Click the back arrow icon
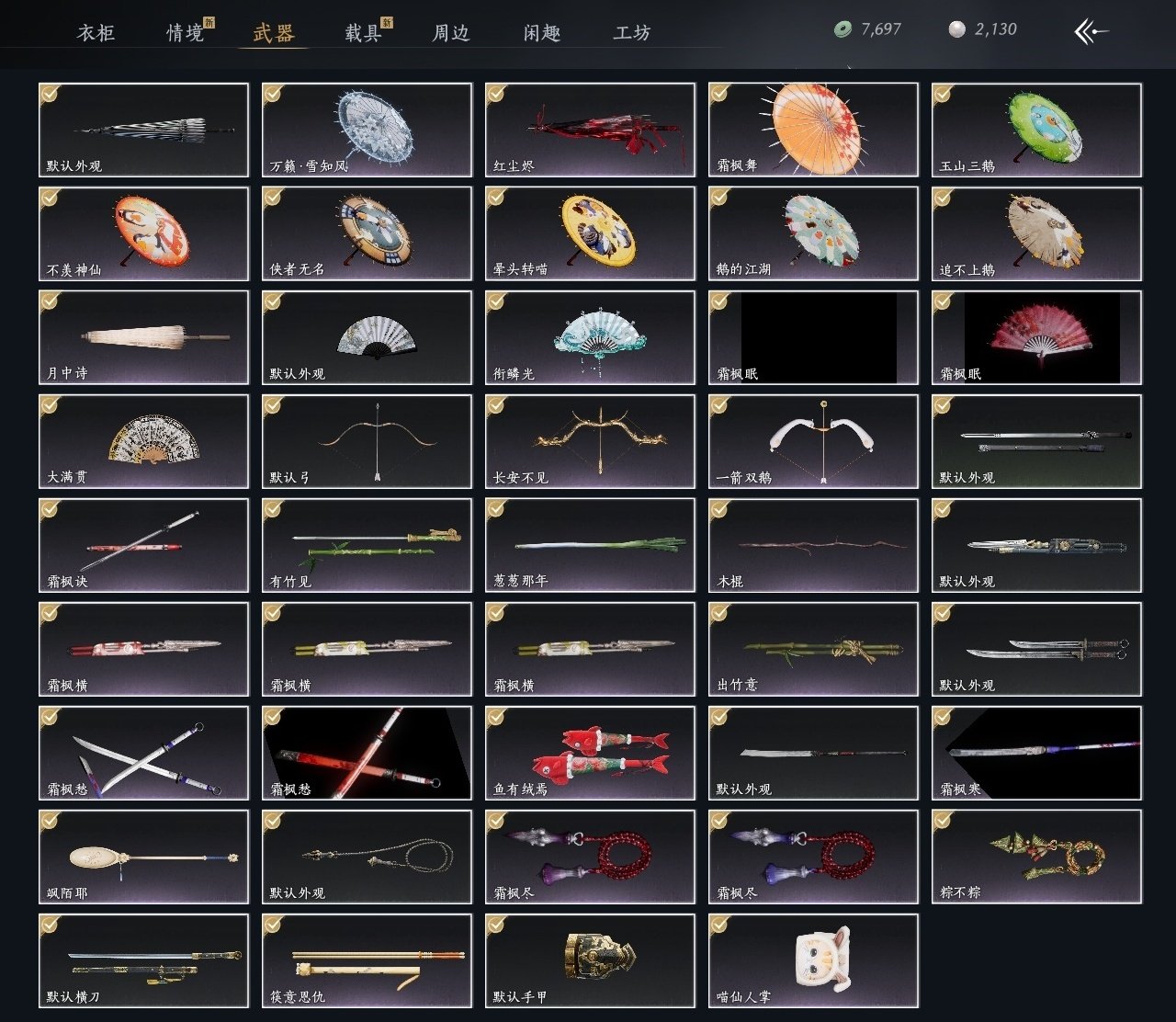The width and height of the screenshot is (1176, 1022). click(x=1091, y=31)
